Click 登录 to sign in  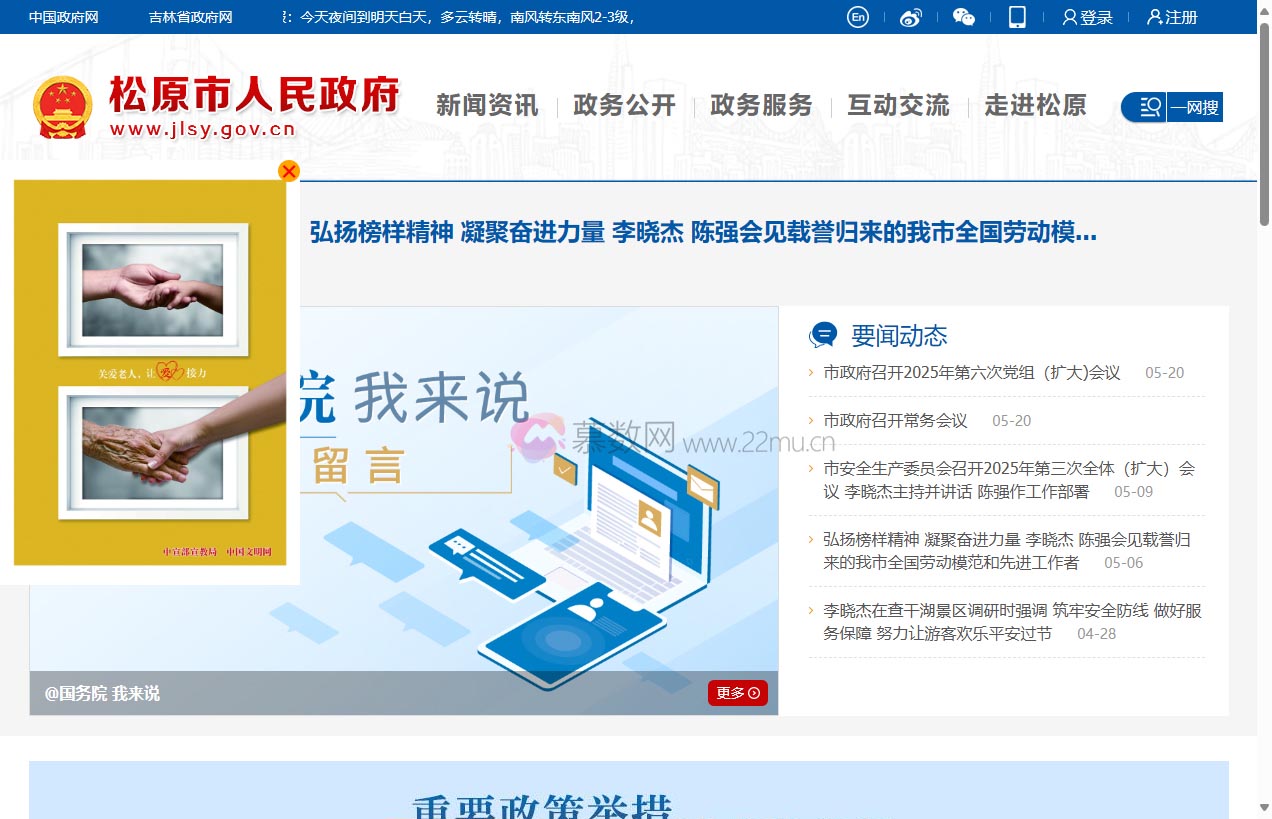coord(1087,17)
